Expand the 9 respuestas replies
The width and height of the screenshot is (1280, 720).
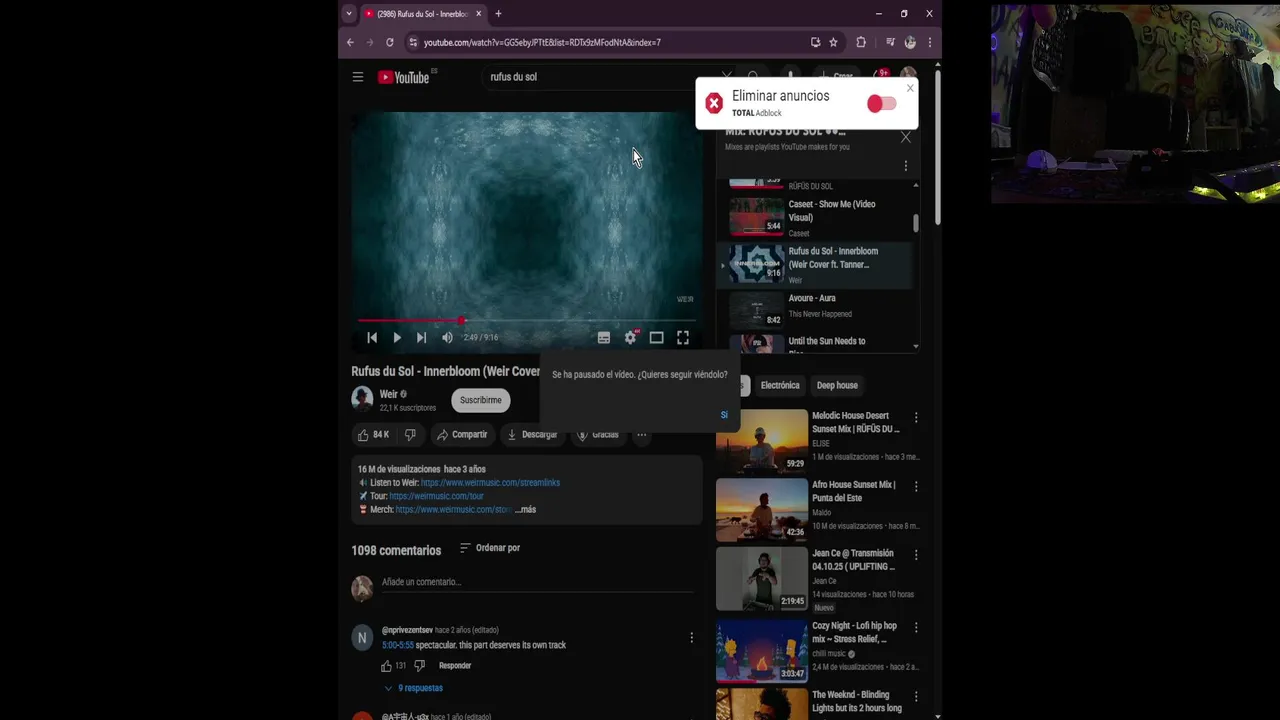point(413,689)
